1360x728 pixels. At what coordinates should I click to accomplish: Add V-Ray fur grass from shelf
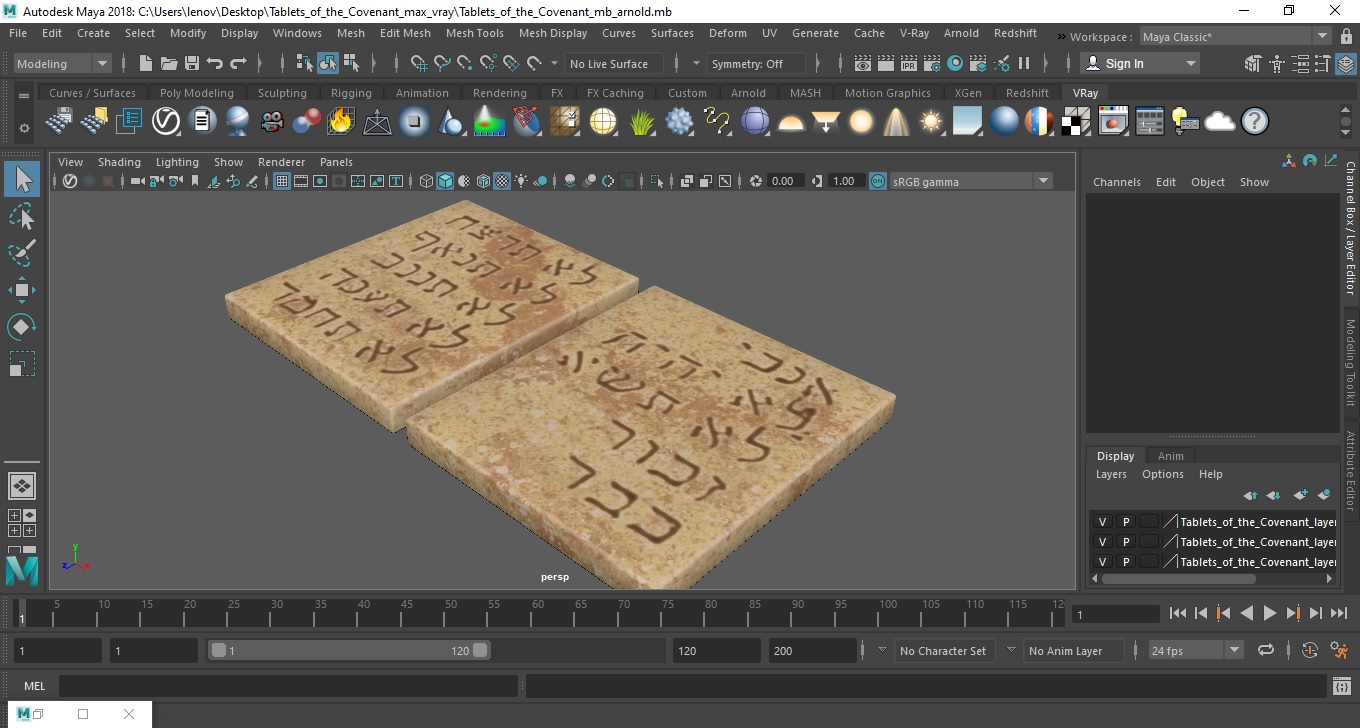642,122
